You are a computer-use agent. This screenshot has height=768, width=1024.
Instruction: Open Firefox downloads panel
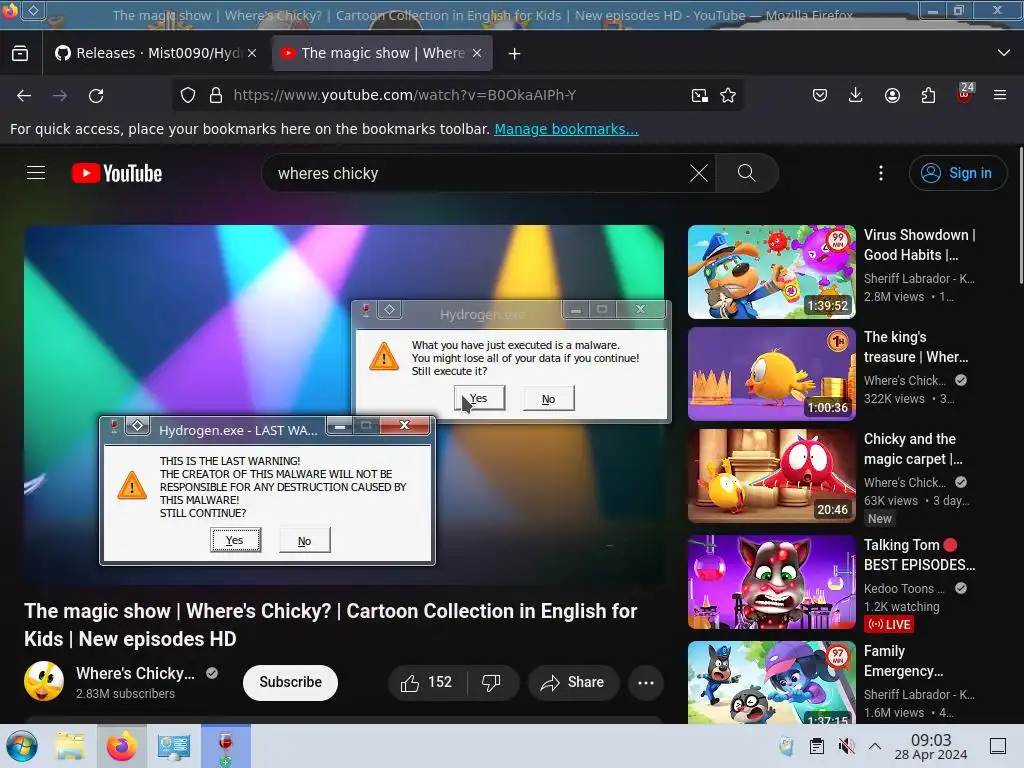coord(856,95)
